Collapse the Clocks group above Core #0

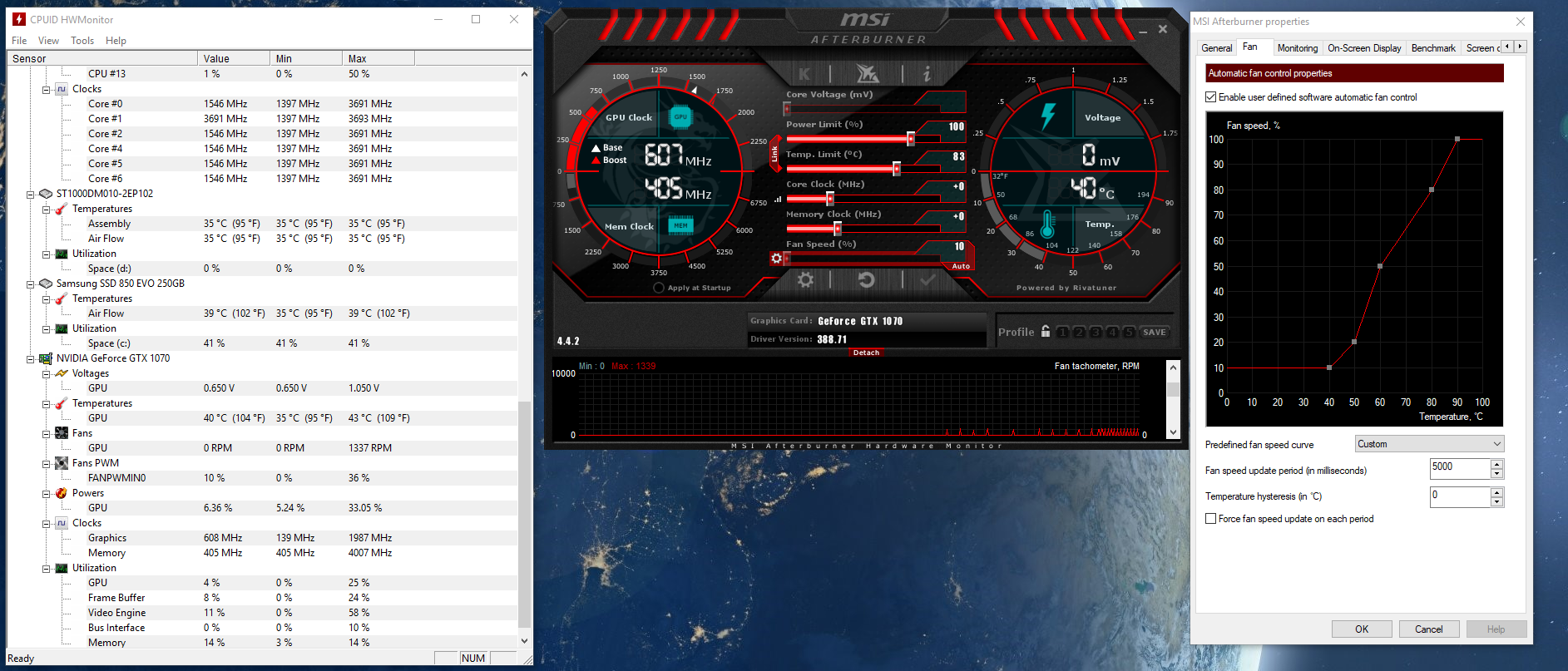click(47, 90)
